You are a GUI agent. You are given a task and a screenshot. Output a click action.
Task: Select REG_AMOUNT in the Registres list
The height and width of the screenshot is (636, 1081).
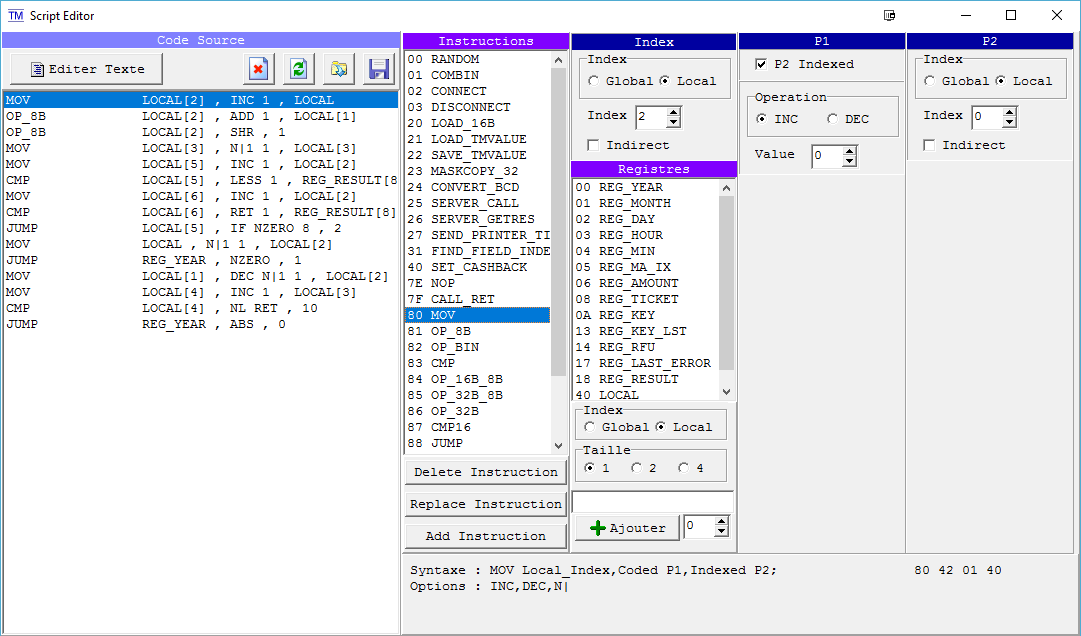coord(638,283)
